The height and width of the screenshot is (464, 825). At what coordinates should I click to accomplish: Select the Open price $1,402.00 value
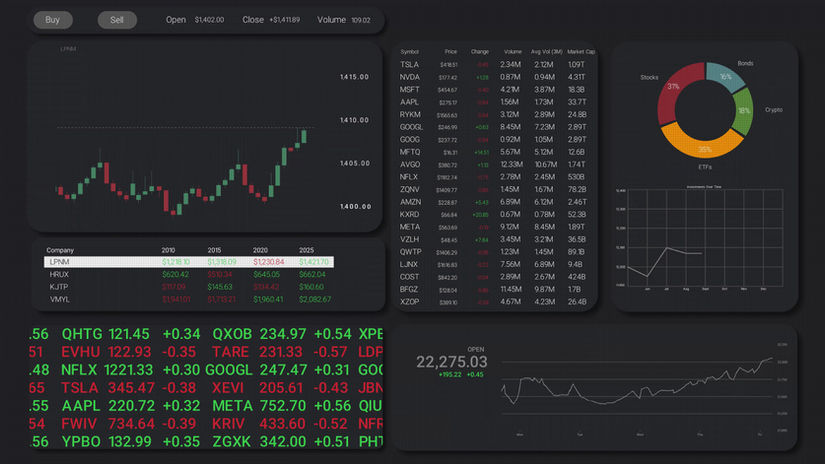(209, 20)
